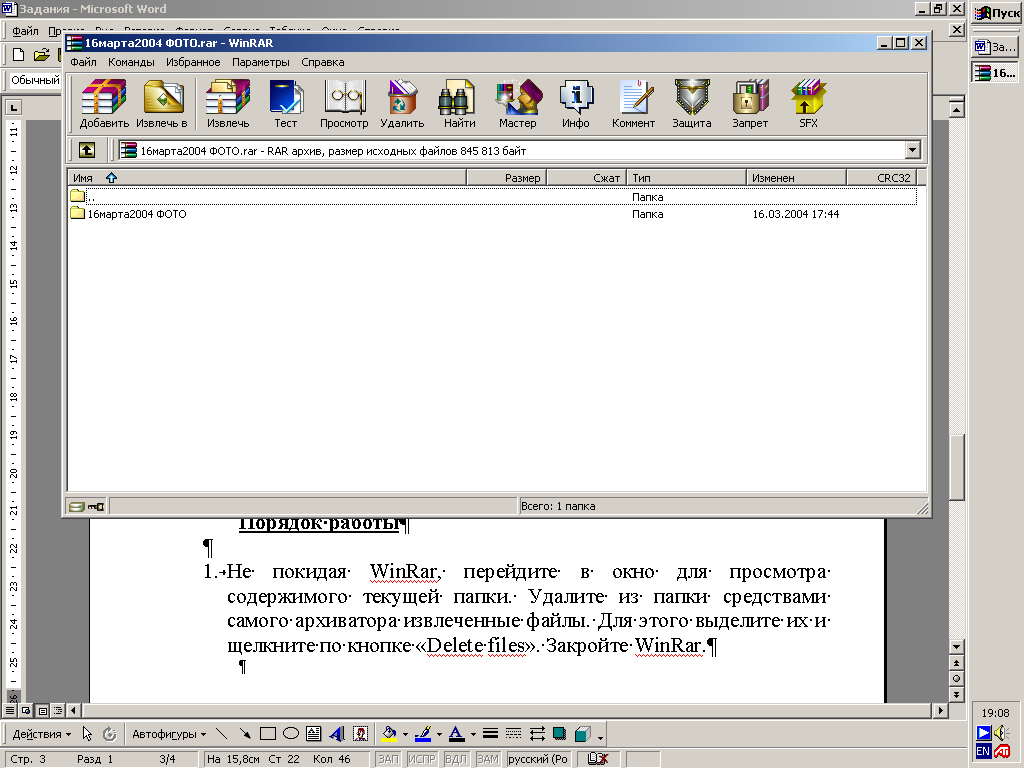This screenshot has height=768, width=1024.
Task: Open line style options
Action: (490, 733)
